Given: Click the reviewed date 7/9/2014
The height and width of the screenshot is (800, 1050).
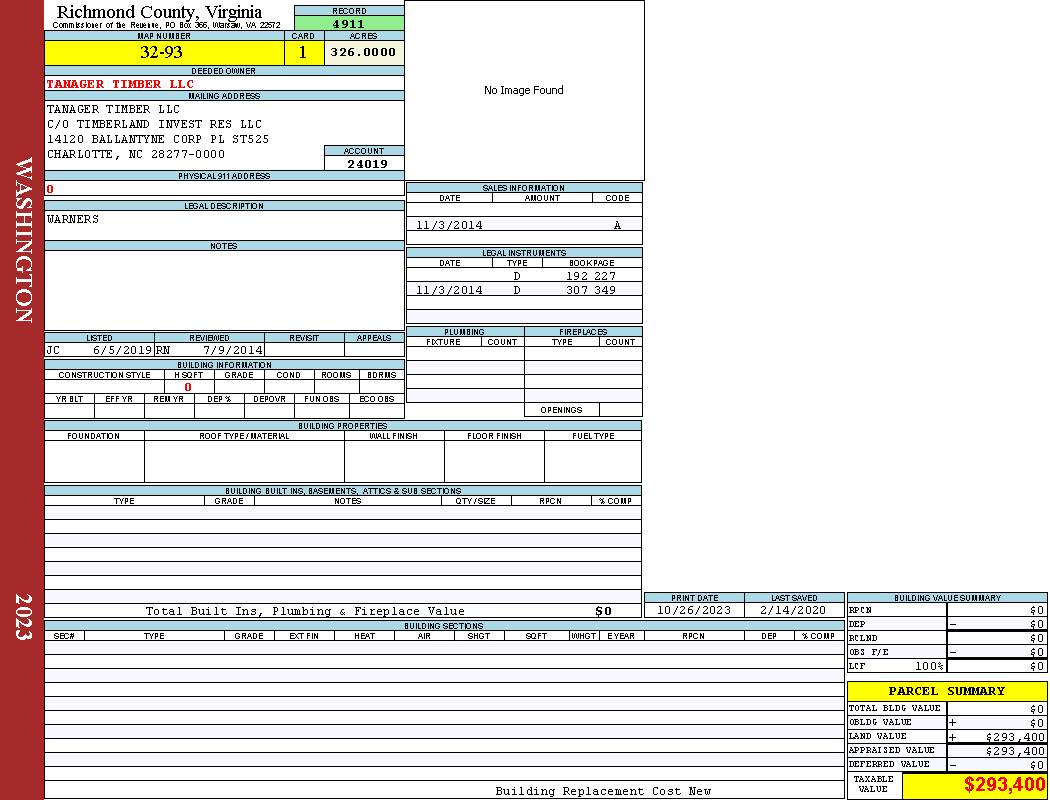Looking at the screenshot, I should (232, 351).
